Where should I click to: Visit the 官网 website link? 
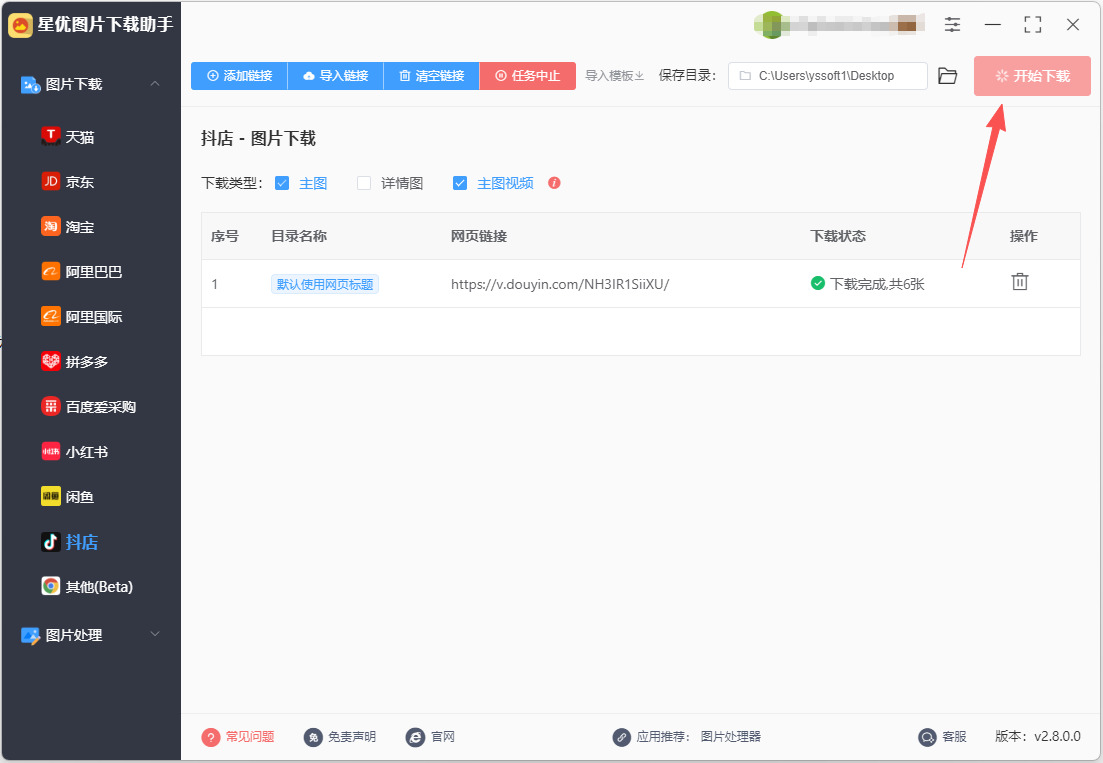[x=431, y=736]
